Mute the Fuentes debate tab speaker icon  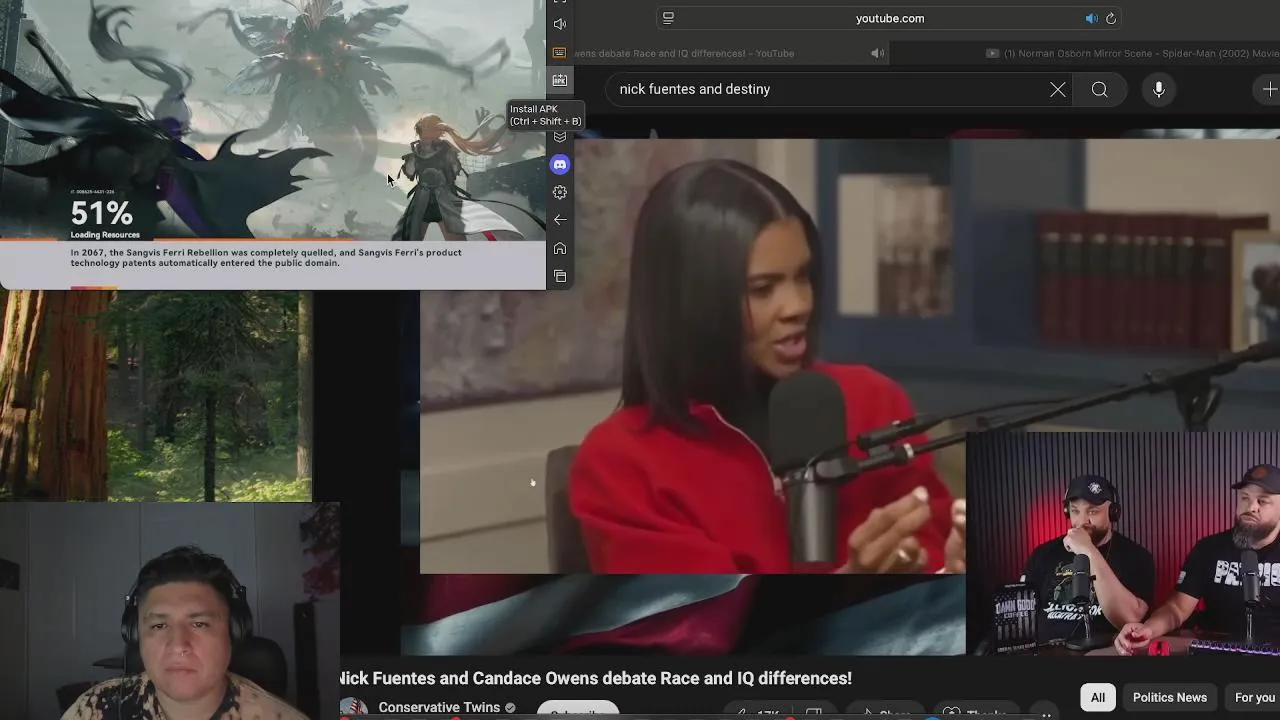pyautogui.click(x=877, y=53)
